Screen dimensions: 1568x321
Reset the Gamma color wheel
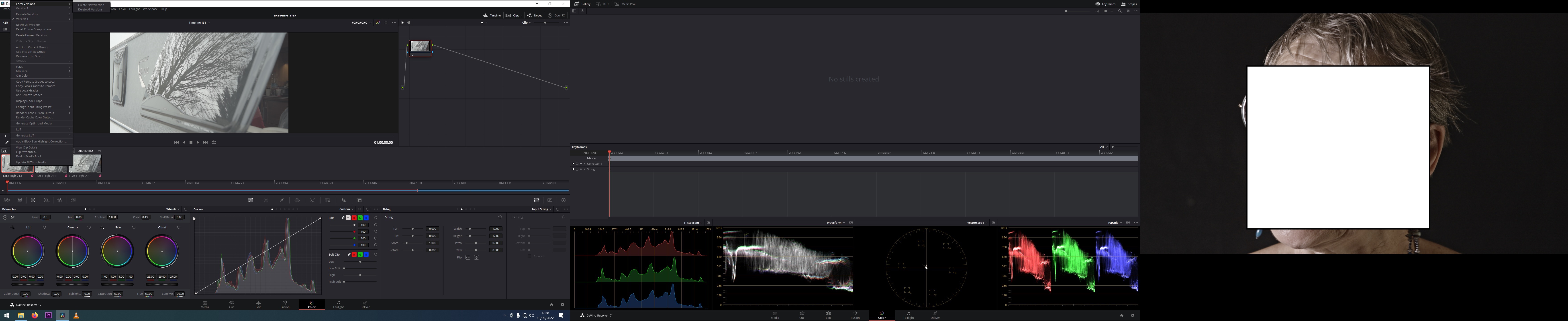(89, 227)
